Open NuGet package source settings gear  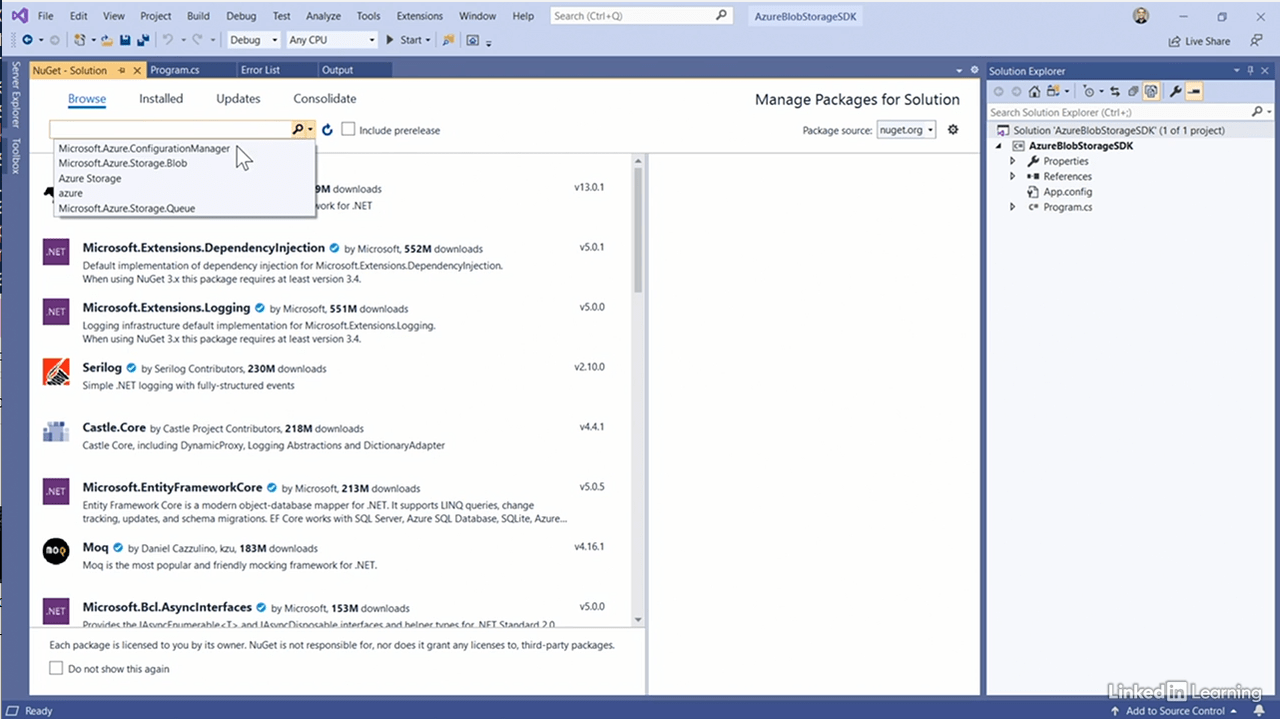pyautogui.click(x=953, y=130)
